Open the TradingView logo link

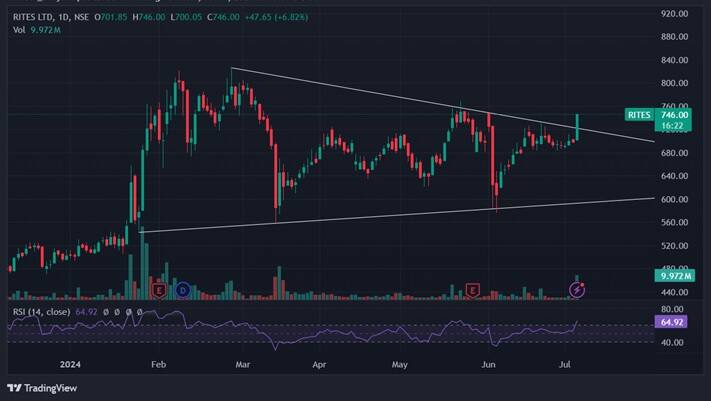click(42, 388)
